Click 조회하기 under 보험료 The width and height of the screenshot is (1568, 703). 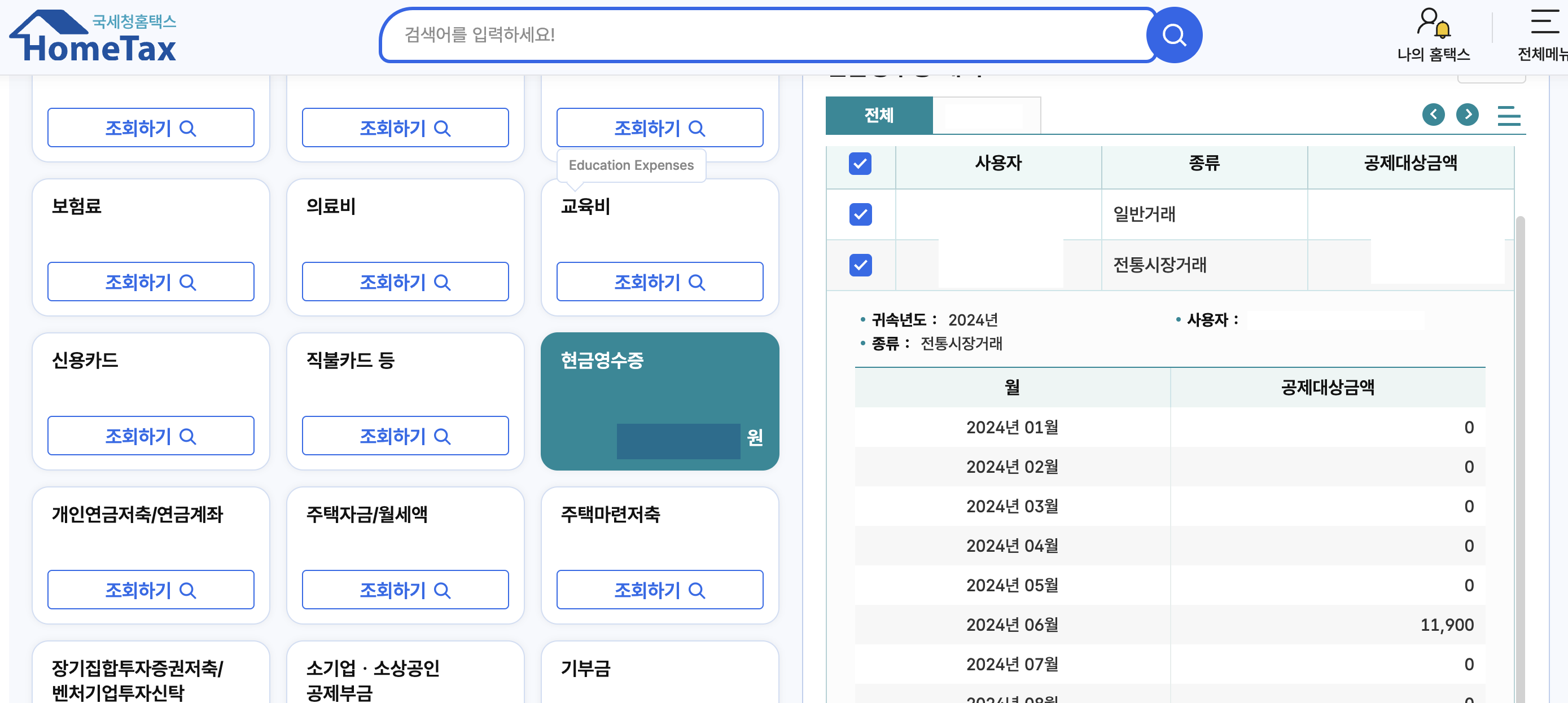click(151, 282)
